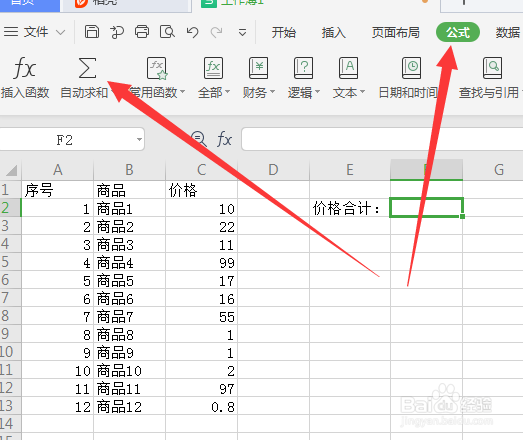
Task: Click the 自动求和 label button
Action: tap(84, 92)
